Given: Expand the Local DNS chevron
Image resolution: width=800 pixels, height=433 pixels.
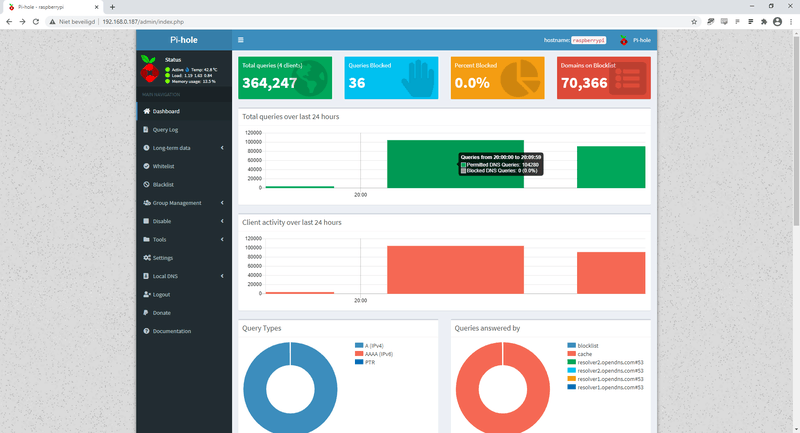Looking at the screenshot, I should pos(222,276).
